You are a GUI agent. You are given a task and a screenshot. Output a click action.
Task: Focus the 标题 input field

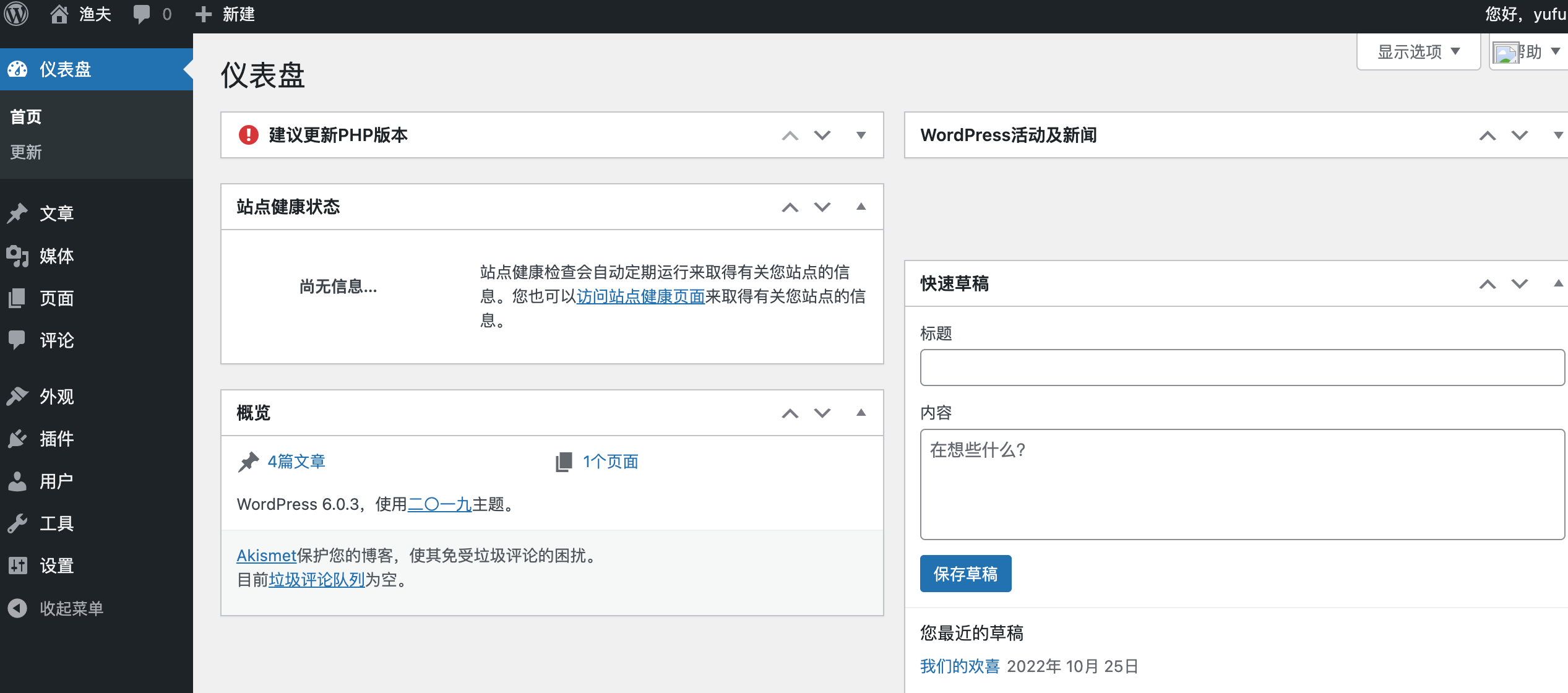coord(1243,368)
